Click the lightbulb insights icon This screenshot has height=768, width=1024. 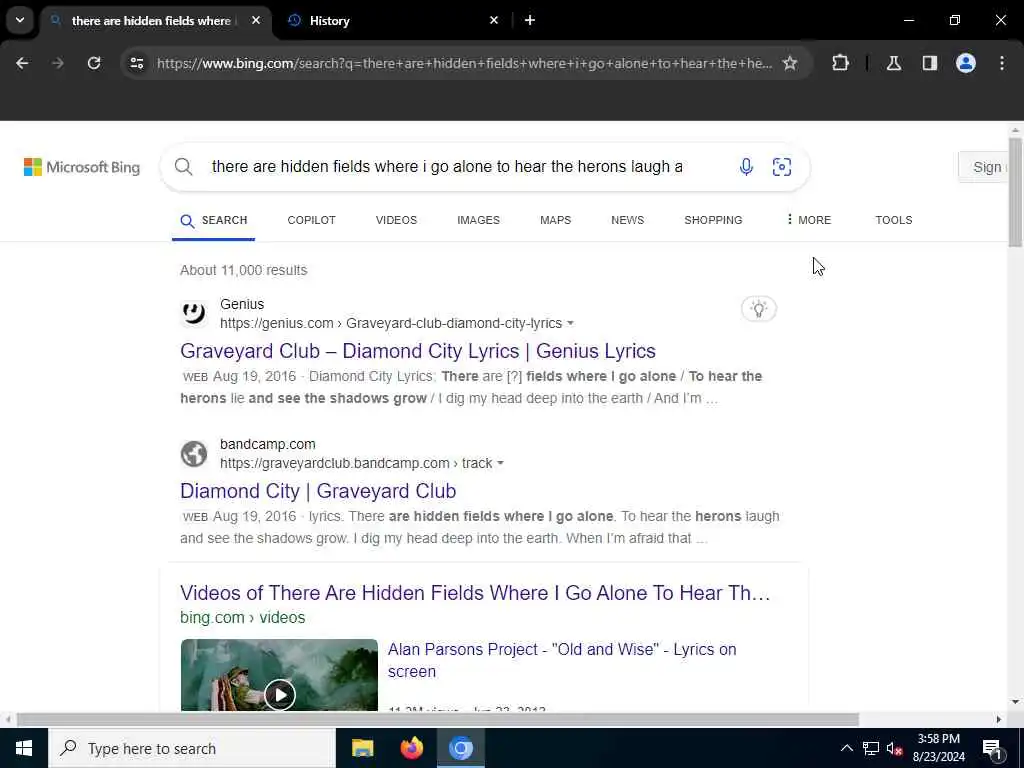pyautogui.click(x=759, y=308)
